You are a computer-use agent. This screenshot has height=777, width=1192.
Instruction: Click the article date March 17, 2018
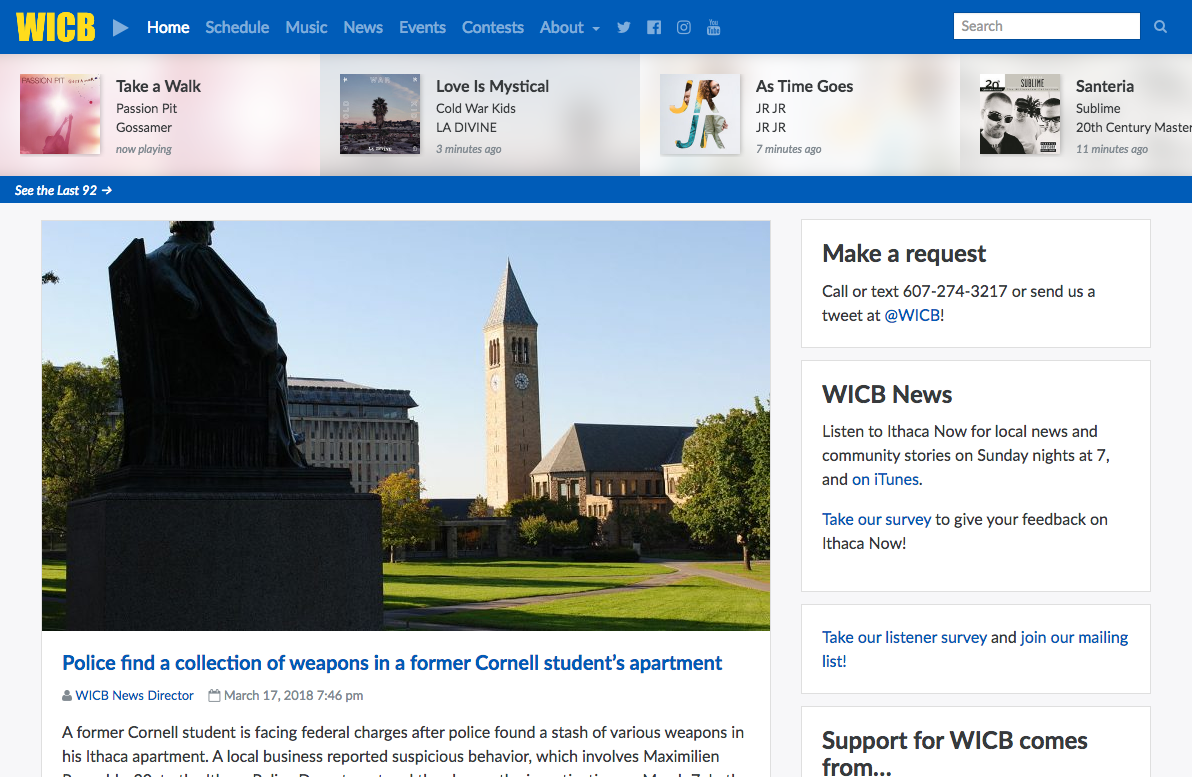pyautogui.click(x=293, y=696)
